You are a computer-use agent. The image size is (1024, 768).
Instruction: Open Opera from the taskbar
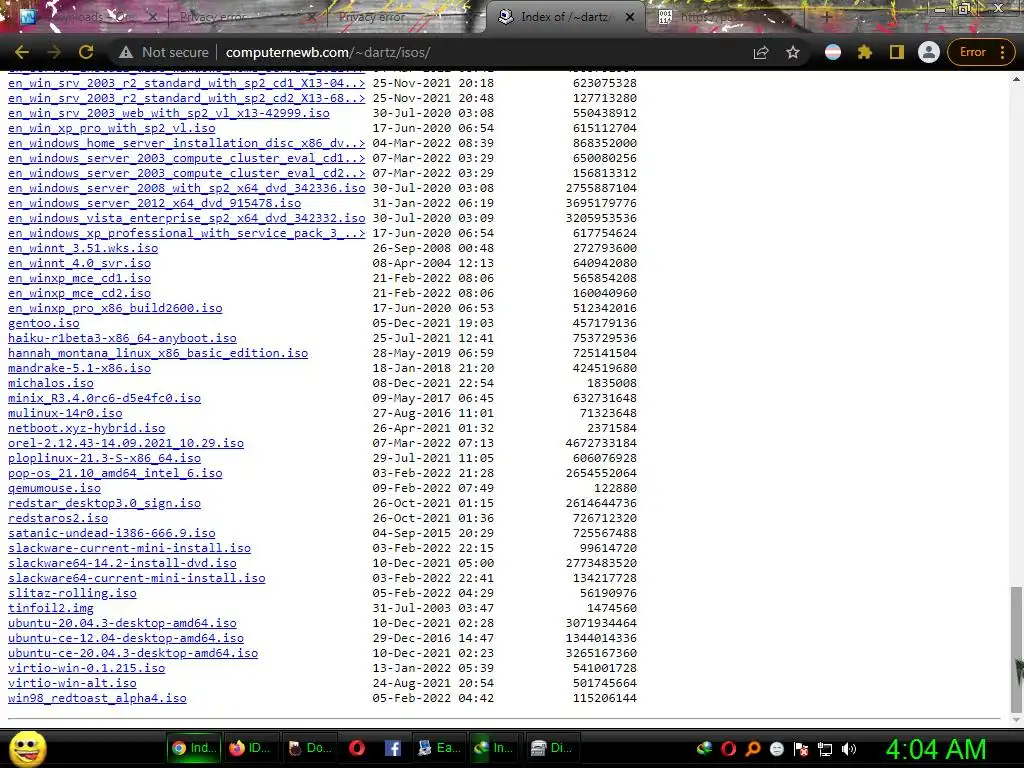point(357,748)
